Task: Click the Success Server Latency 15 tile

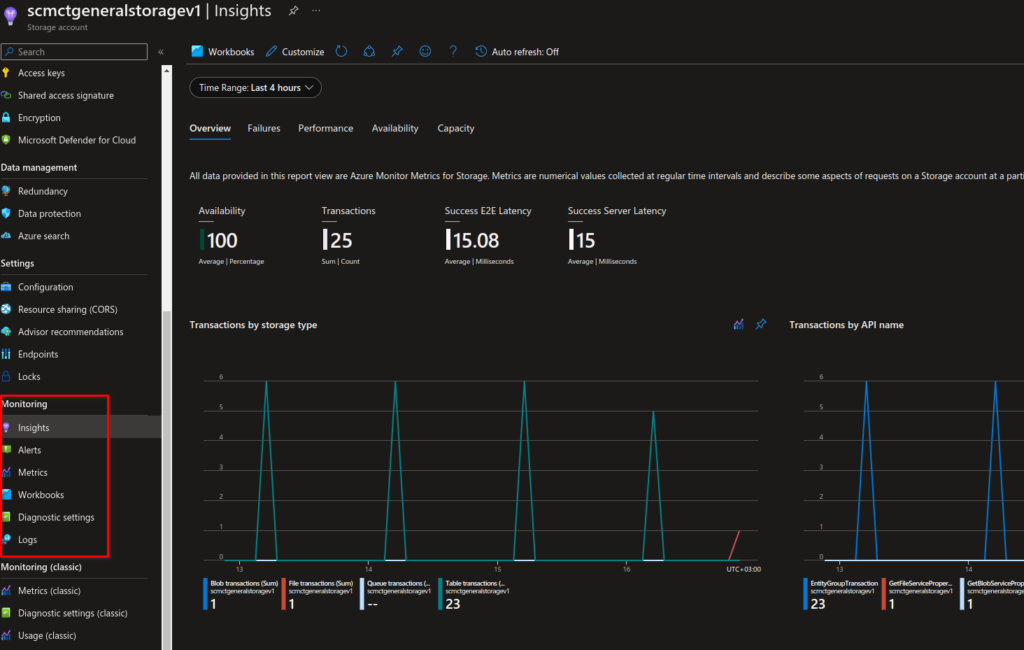Action: pyautogui.click(x=617, y=235)
